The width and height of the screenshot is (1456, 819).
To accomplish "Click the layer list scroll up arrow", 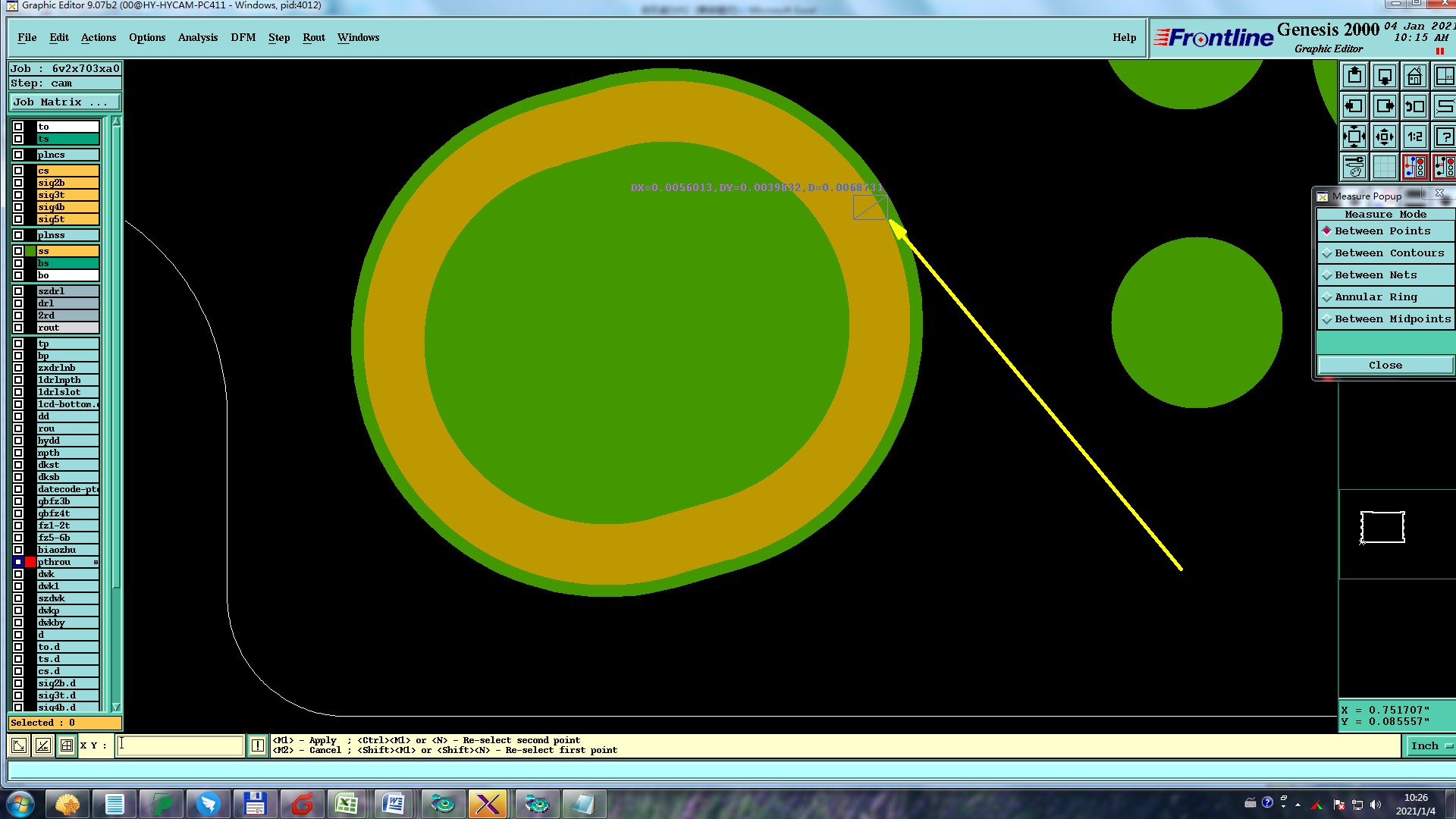I will pyautogui.click(x=116, y=122).
